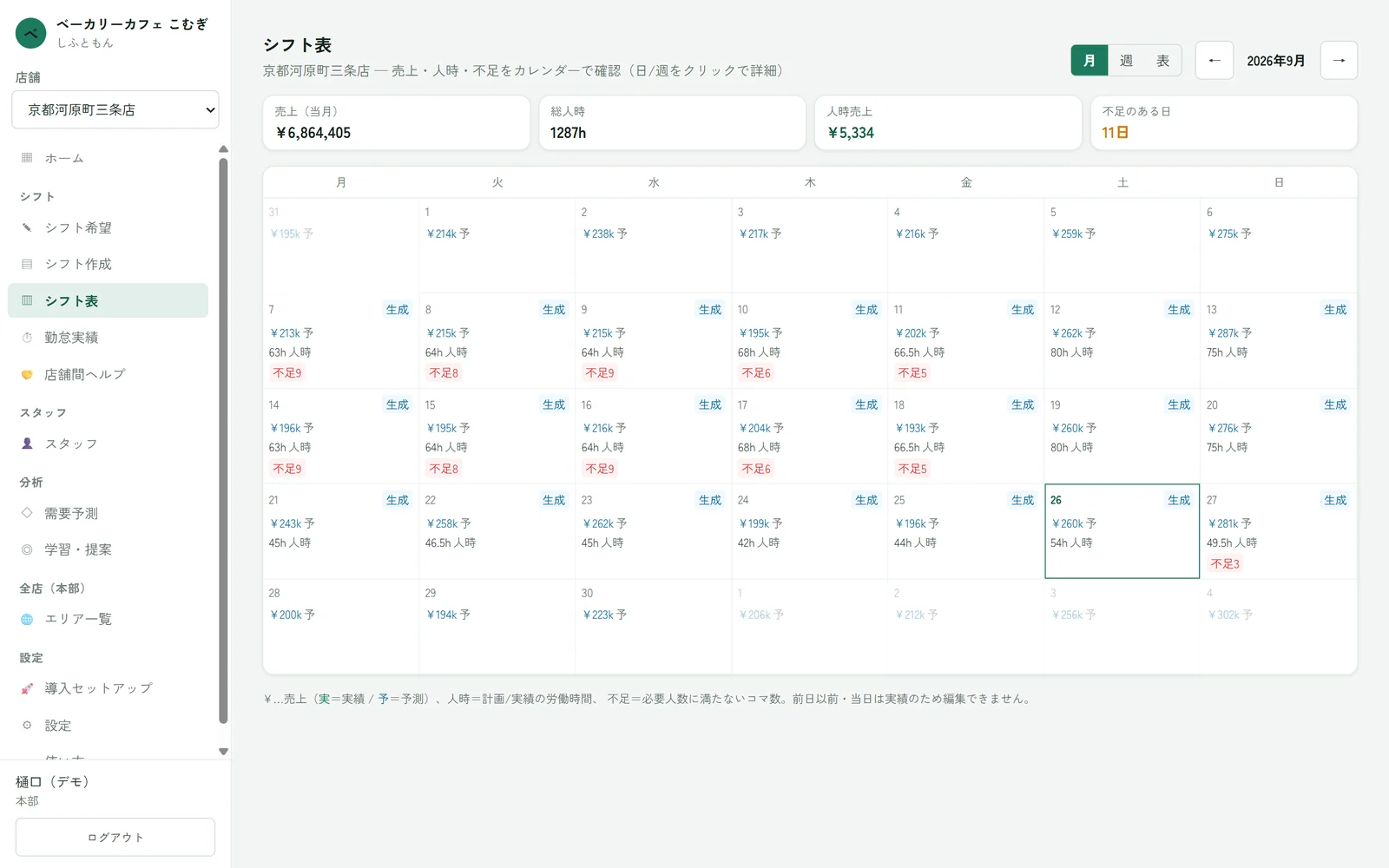
Task: Click the 11日 shortage days value
Action: pos(1116,133)
